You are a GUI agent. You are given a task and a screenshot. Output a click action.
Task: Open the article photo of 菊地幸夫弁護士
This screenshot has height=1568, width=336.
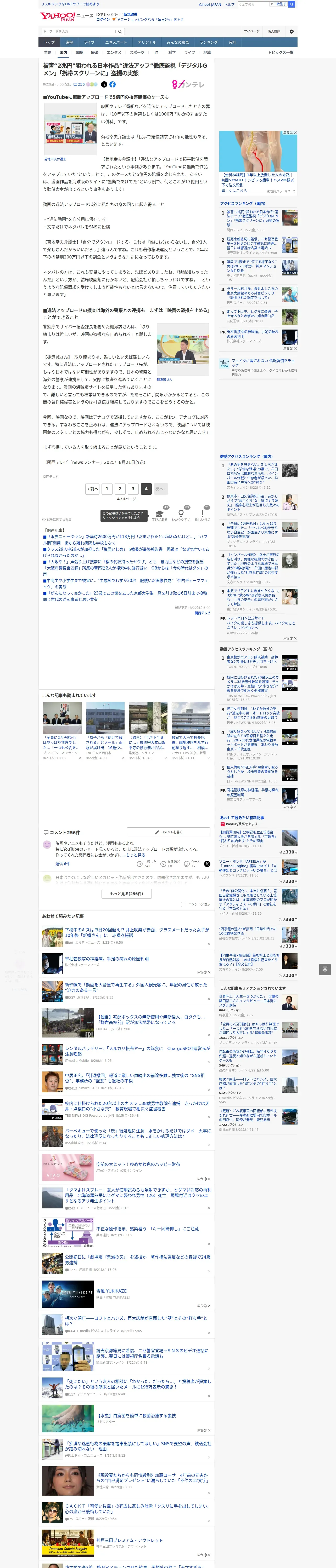coord(70,129)
